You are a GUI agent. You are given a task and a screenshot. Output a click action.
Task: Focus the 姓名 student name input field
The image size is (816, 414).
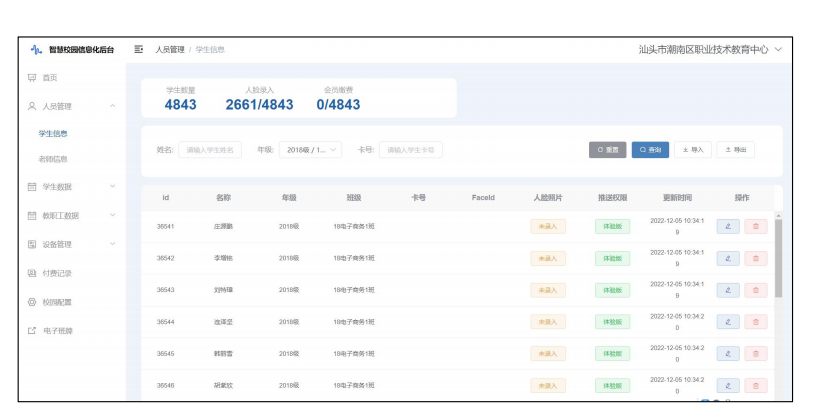(209, 150)
